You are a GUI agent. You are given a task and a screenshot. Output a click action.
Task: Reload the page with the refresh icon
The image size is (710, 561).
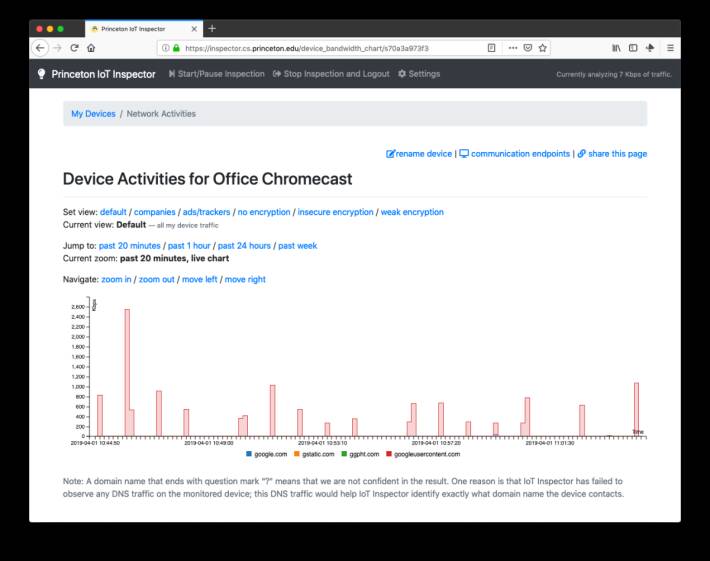pos(74,48)
